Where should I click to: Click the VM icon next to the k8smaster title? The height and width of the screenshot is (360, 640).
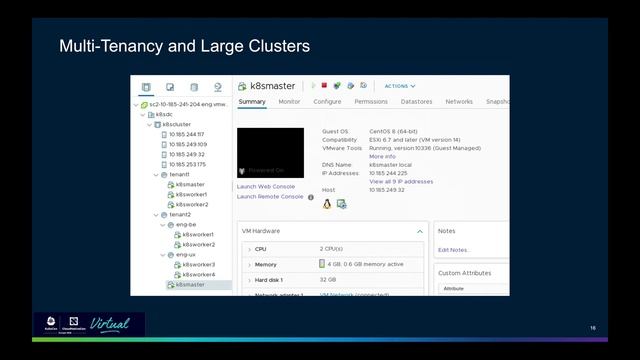pos(242,86)
